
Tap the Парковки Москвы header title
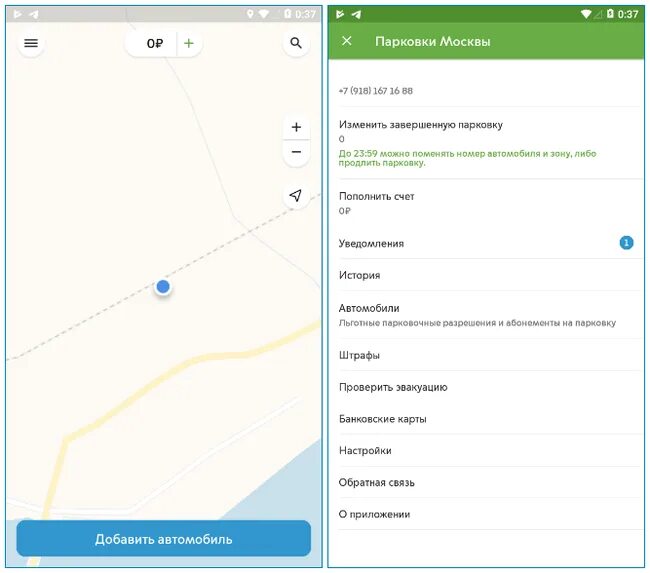point(432,41)
